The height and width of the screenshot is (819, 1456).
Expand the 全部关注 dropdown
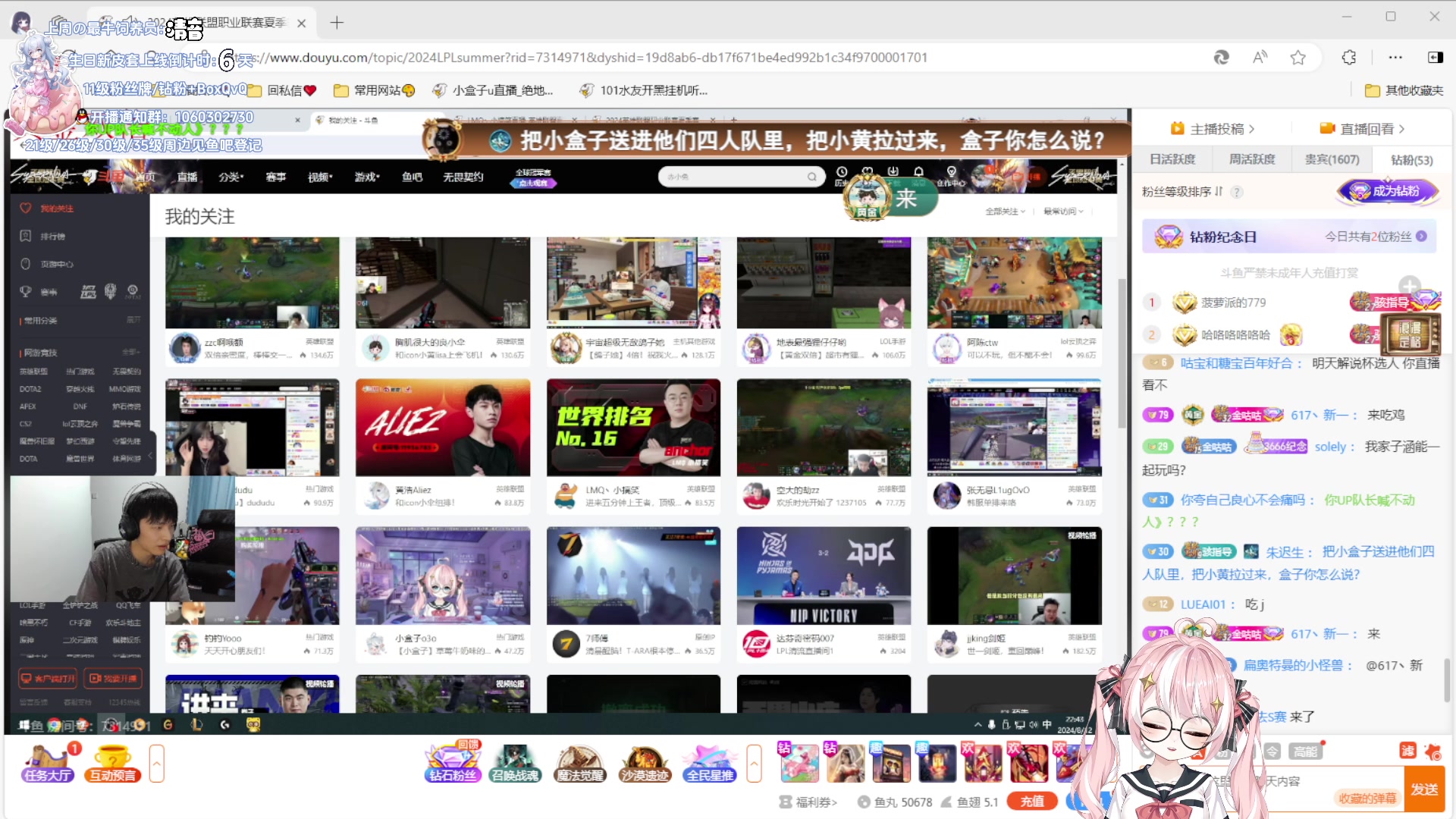[1005, 212]
